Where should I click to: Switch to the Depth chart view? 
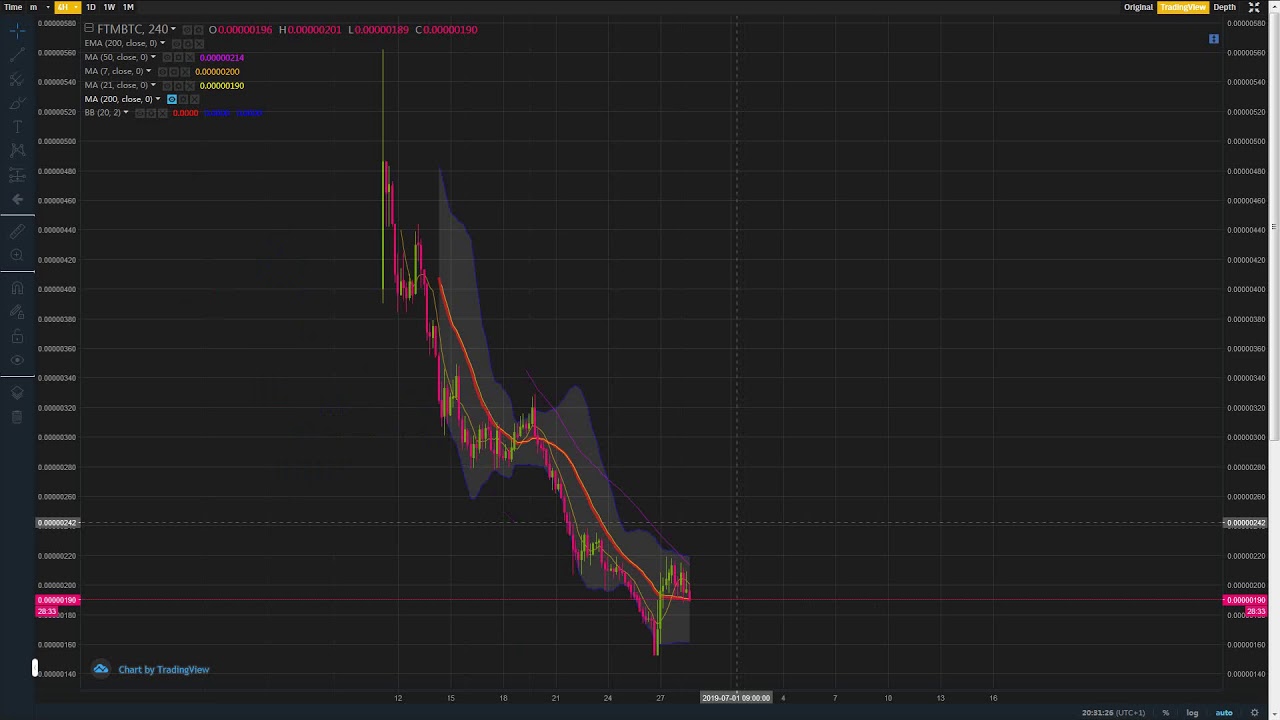point(1225,7)
